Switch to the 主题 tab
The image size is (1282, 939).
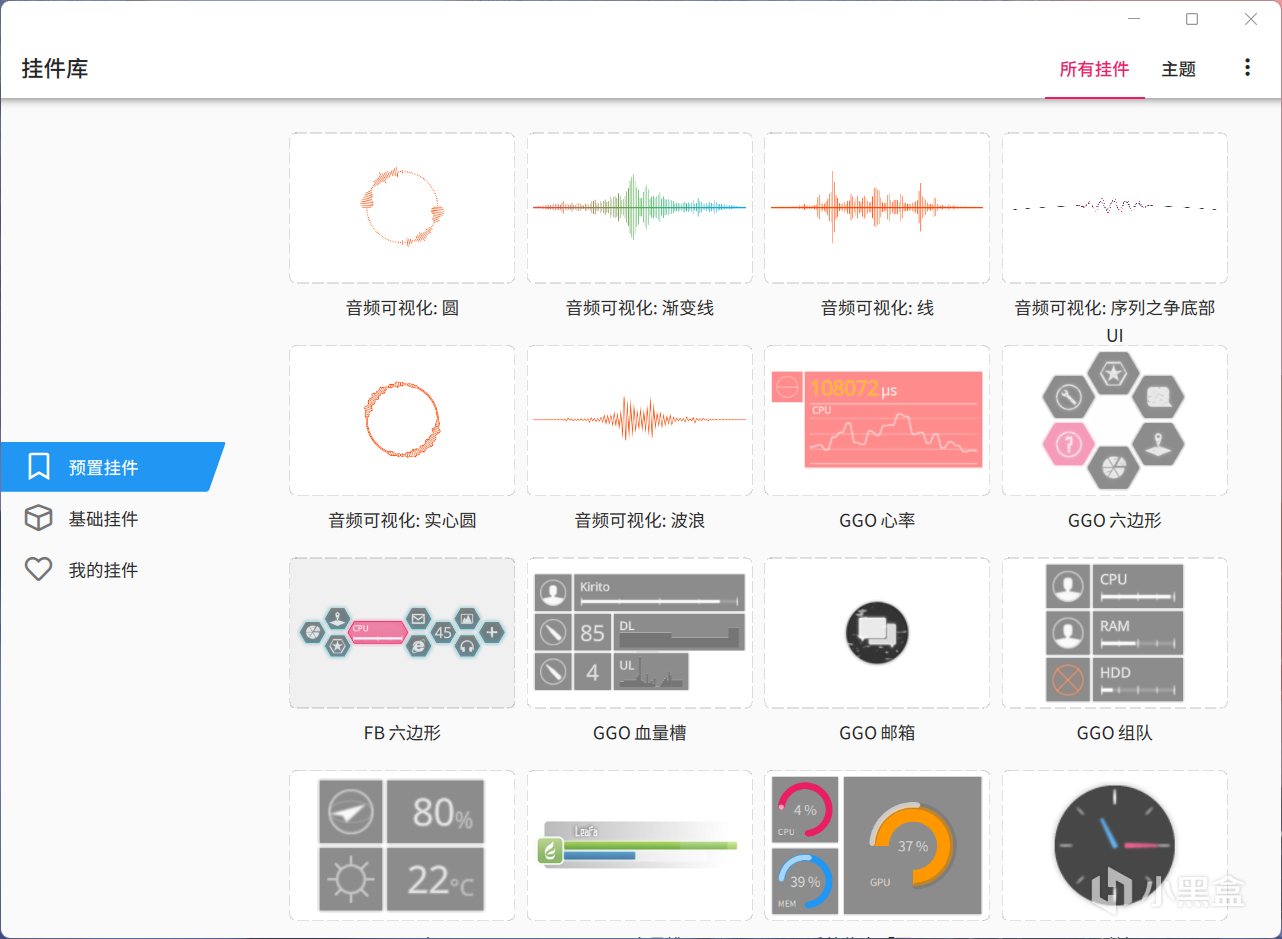tap(1179, 69)
